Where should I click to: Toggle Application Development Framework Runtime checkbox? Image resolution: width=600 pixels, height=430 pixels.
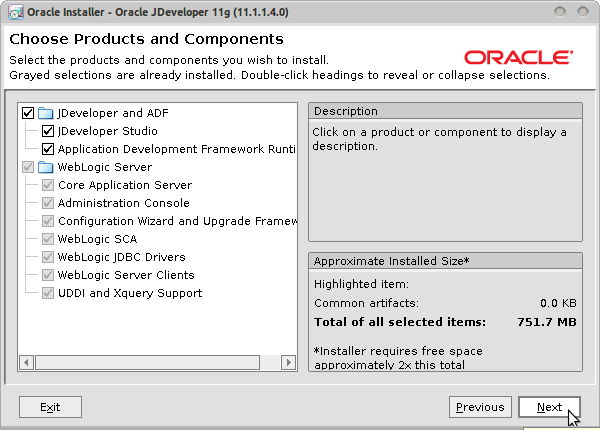click(48, 149)
